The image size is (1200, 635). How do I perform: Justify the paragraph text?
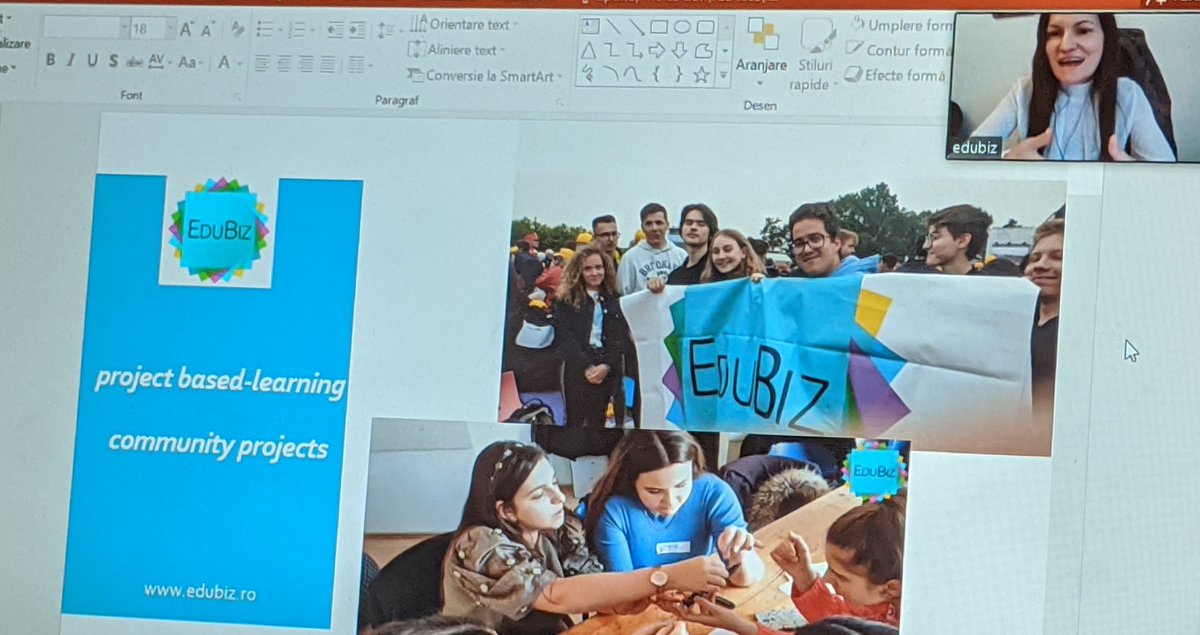tap(328, 63)
